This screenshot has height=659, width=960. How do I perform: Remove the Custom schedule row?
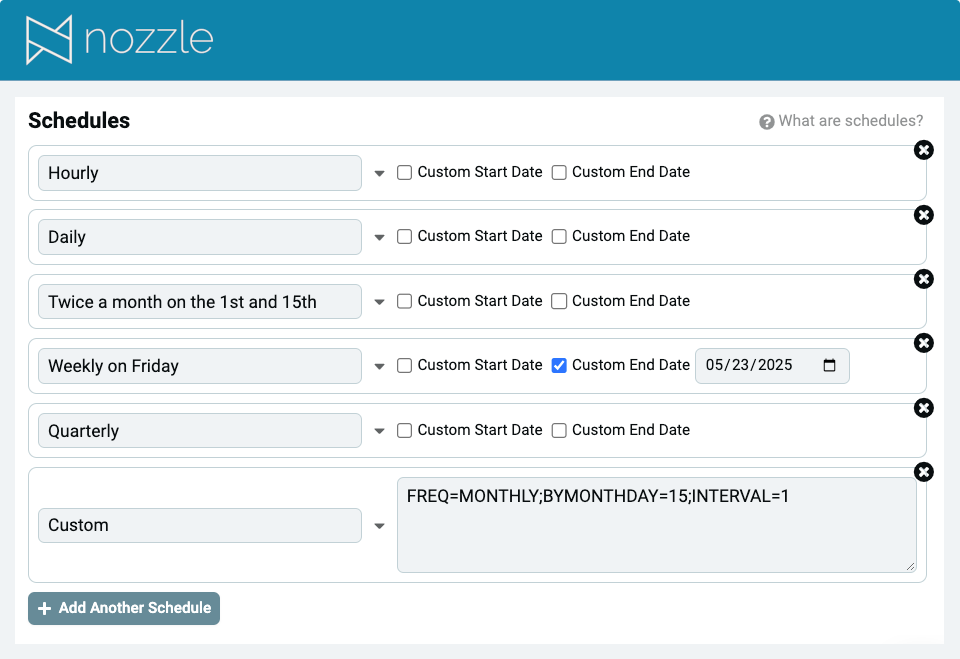[923, 472]
